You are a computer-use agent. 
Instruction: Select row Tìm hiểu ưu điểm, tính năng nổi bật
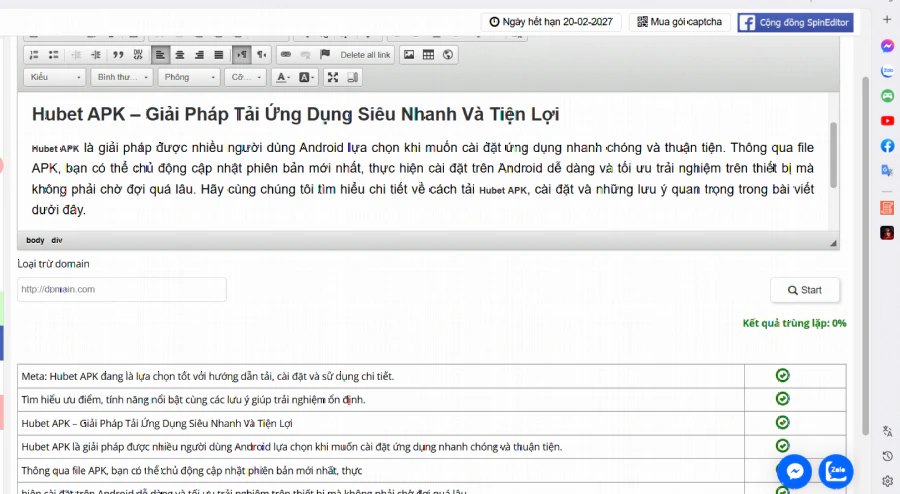[193, 400]
